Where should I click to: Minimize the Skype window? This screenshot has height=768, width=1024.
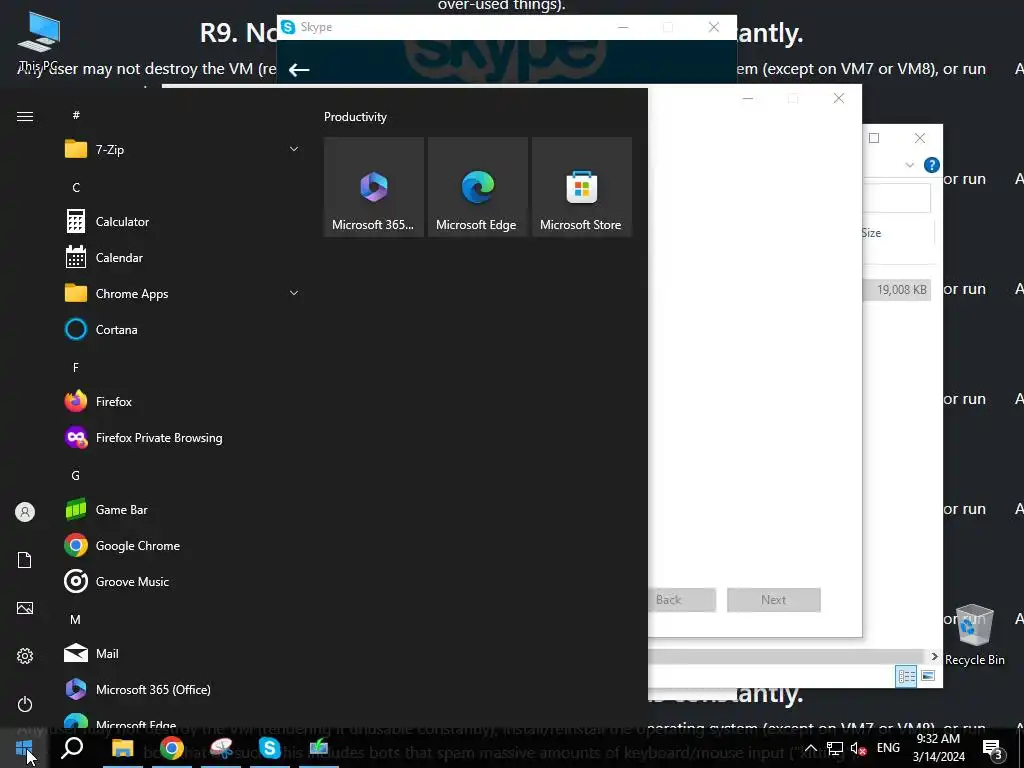coord(623,27)
